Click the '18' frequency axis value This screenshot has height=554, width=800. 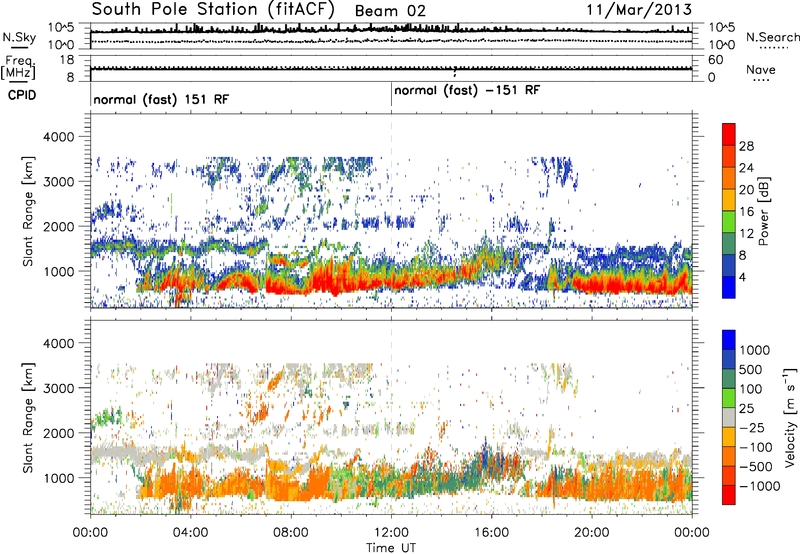tap(67, 60)
